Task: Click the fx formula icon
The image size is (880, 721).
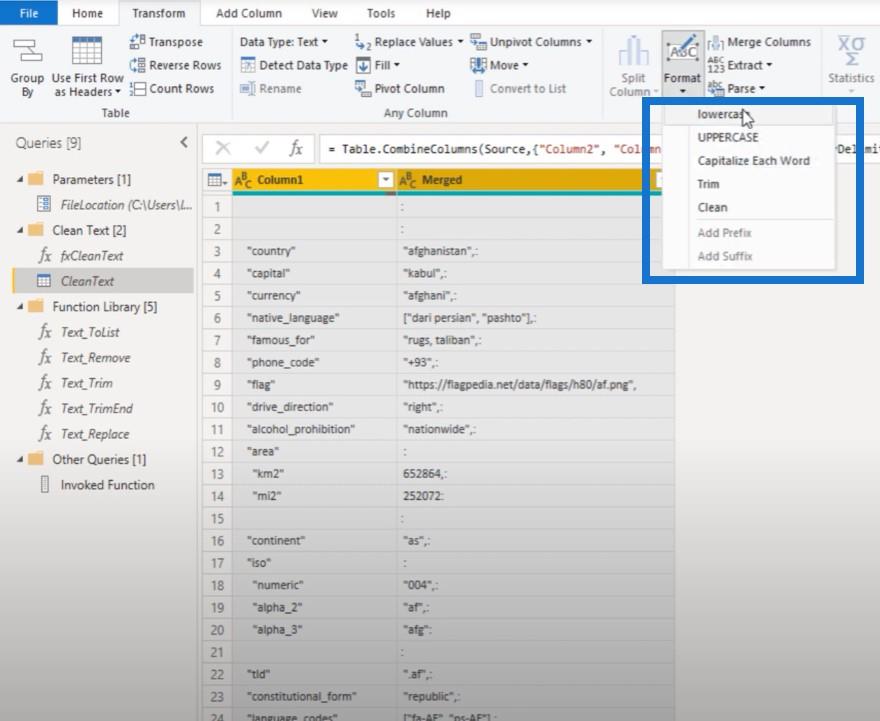Action: (x=296, y=148)
